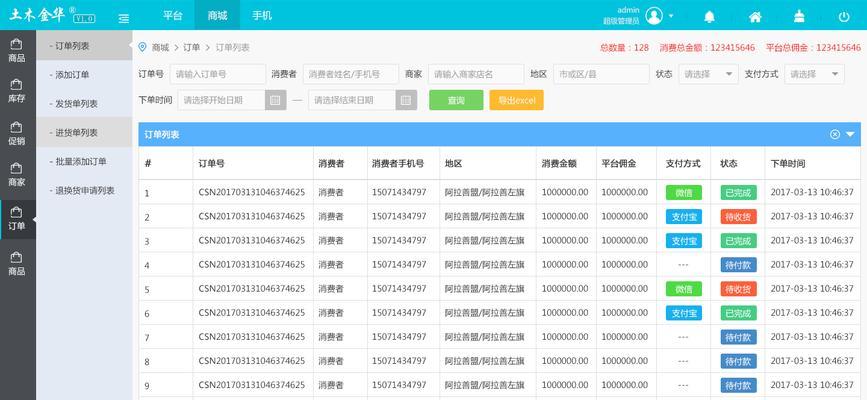Click the 已完成 status badge in row 3
The width and height of the screenshot is (867, 400).
tap(738, 241)
